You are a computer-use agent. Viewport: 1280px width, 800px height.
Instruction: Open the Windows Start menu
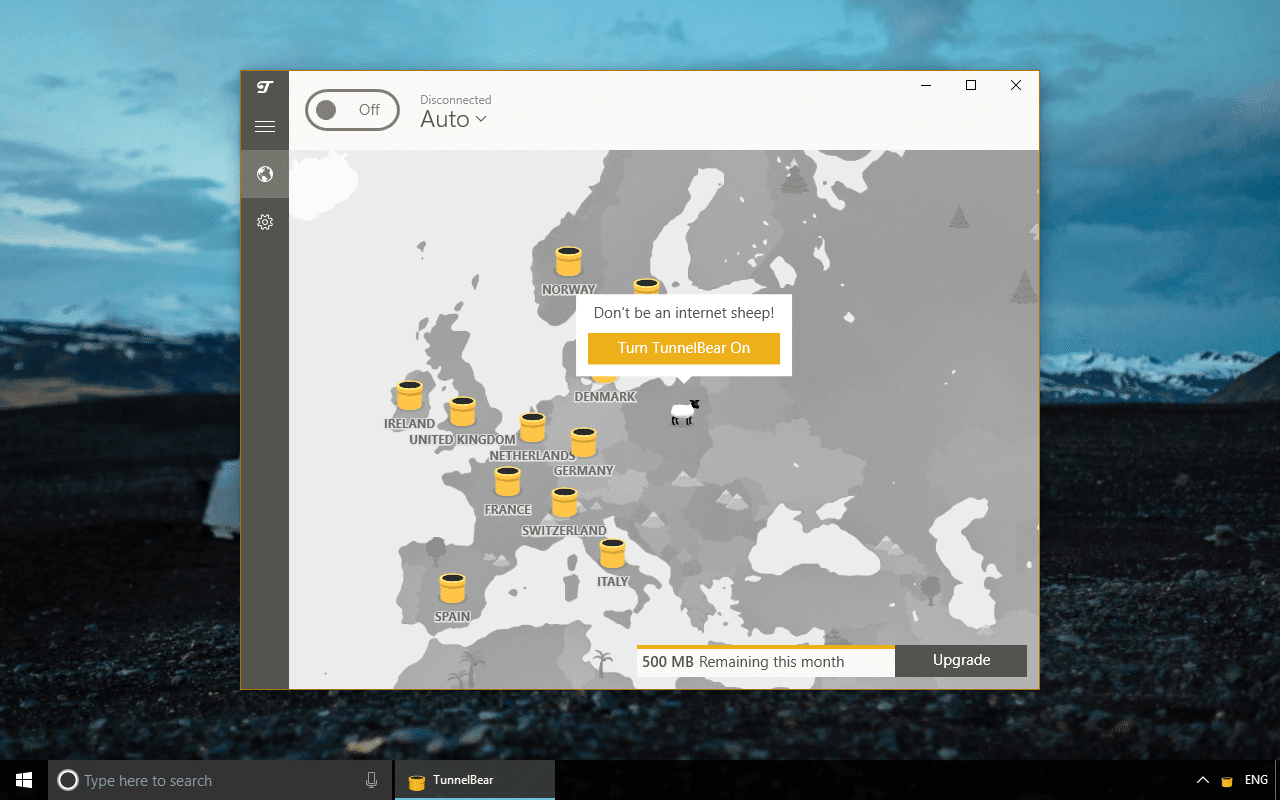tap(23, 780)
